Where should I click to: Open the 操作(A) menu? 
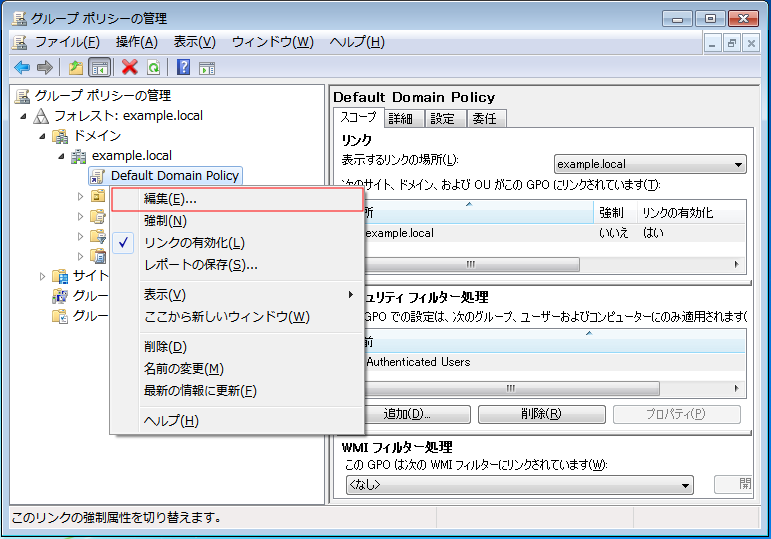137,42
